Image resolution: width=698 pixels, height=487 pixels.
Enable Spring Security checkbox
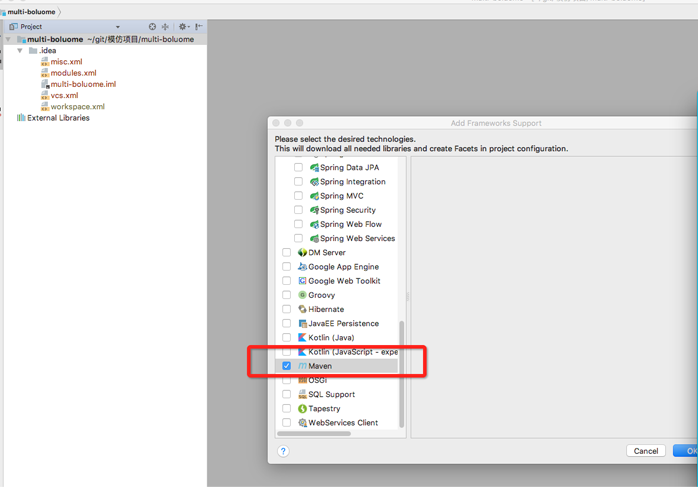tap(298, 210)
